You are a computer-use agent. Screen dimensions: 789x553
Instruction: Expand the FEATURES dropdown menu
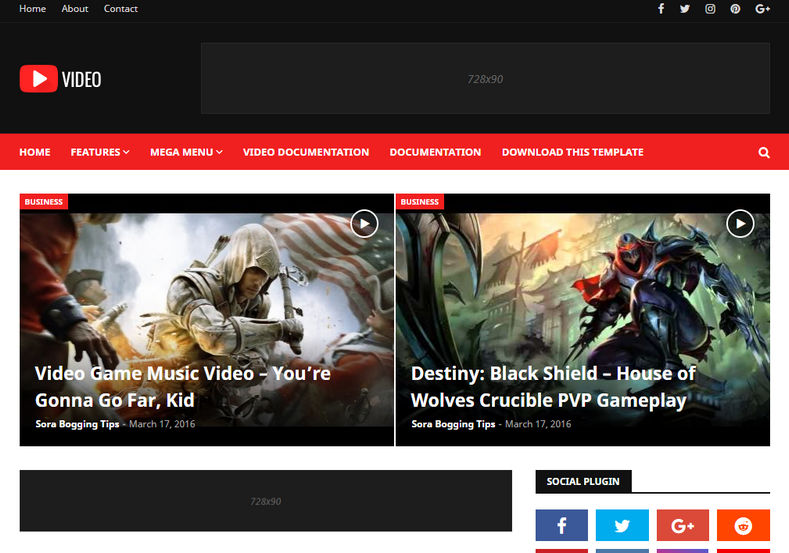(x=100, y=152)
